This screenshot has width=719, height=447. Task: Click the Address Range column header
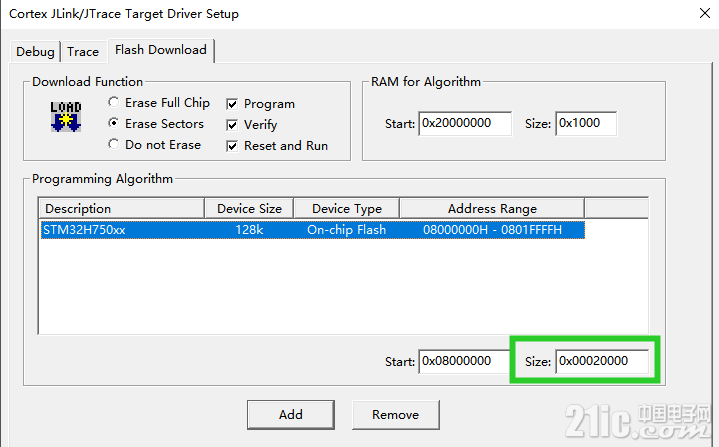pos(492,209)
